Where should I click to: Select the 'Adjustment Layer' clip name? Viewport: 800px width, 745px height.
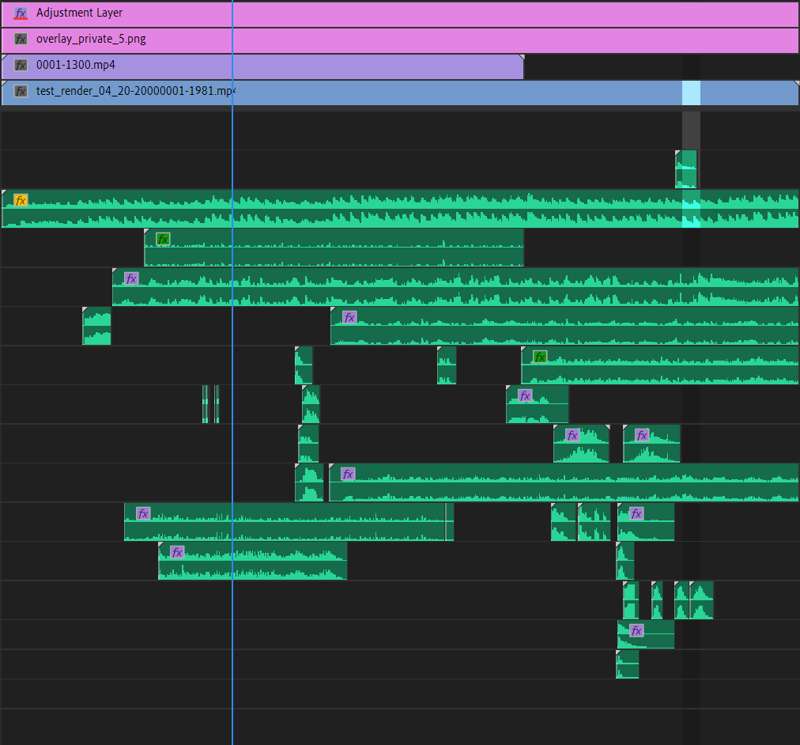(x=79, y=13)
